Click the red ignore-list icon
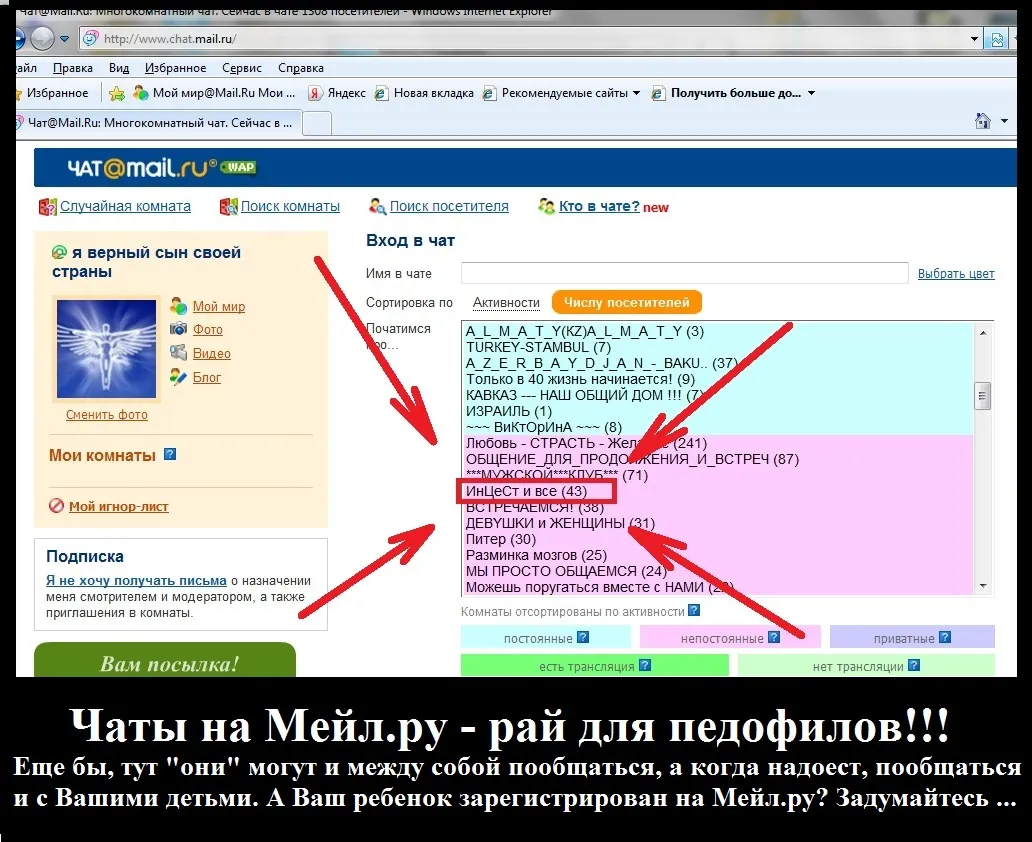 (x=57, y=506)
